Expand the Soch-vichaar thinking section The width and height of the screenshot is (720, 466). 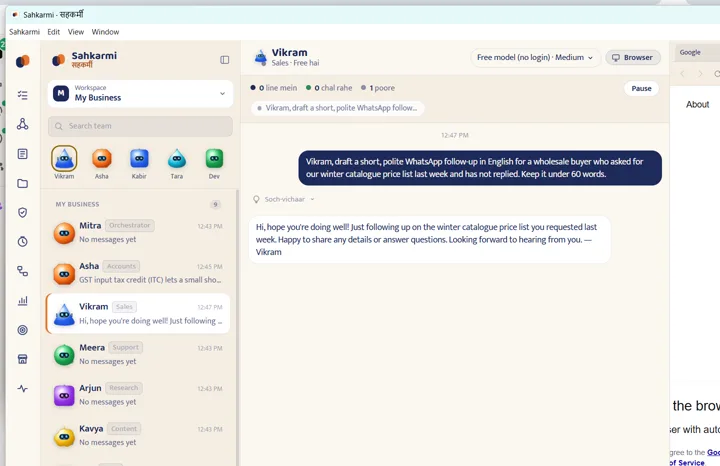point(284,199)
